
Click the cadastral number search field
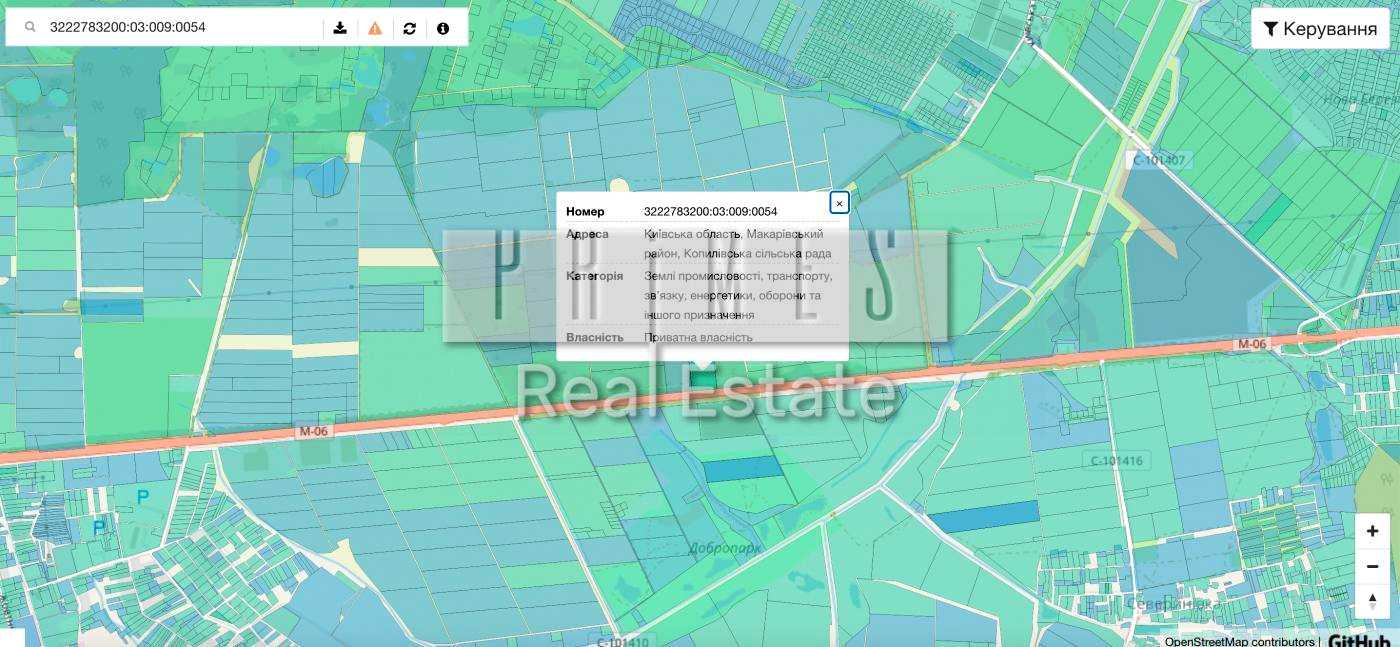184,28
